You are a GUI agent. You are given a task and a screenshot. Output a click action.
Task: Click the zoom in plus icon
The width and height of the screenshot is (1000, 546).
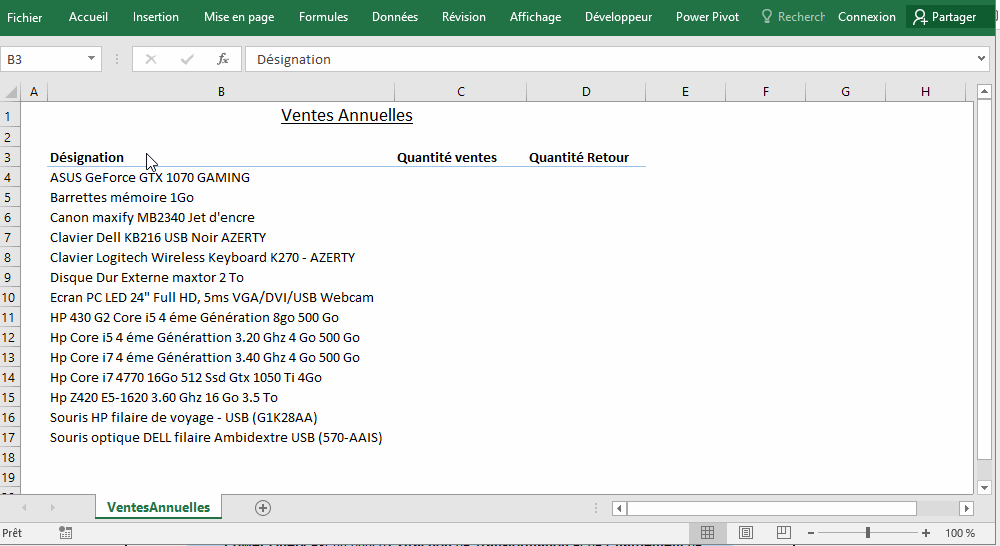(x=925, y=533)
